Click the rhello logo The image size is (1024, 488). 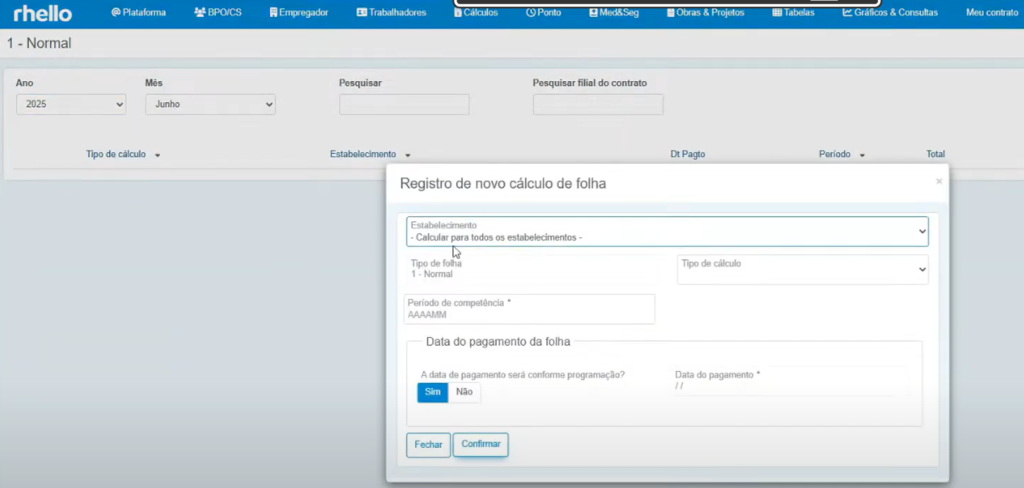[x=42, y=13]
